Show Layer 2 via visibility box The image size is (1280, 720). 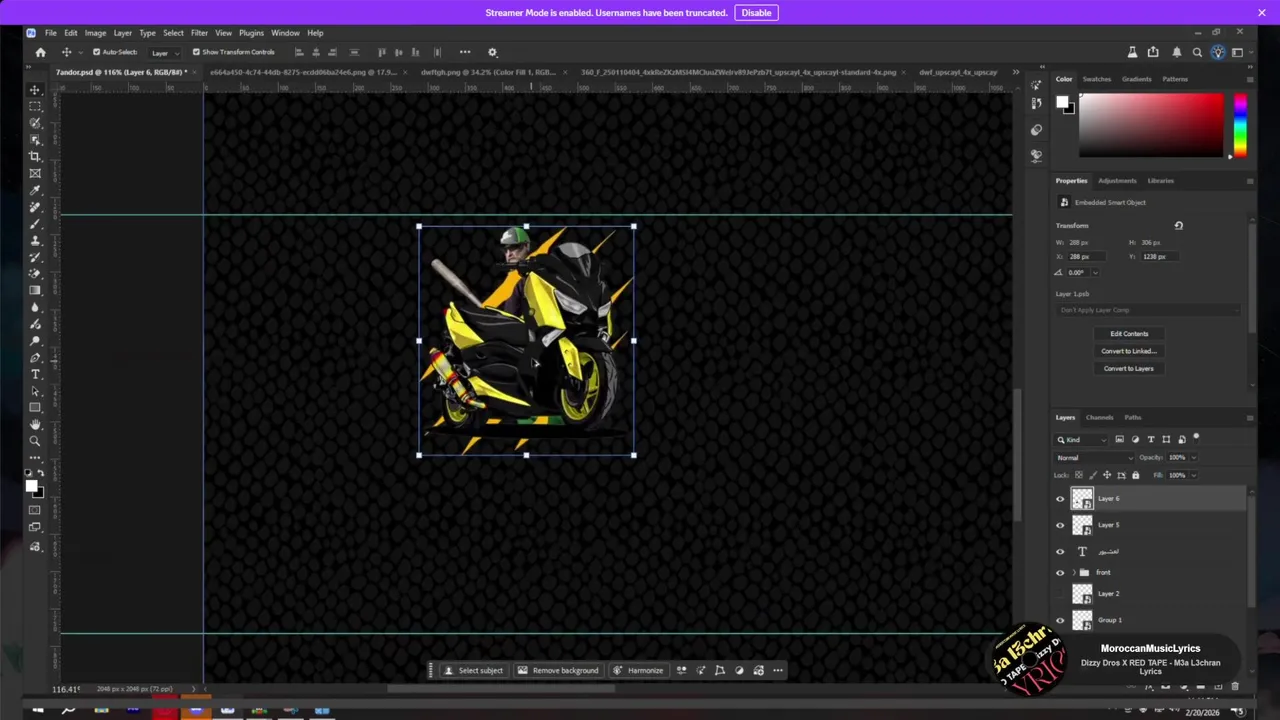coord(1060,594)
